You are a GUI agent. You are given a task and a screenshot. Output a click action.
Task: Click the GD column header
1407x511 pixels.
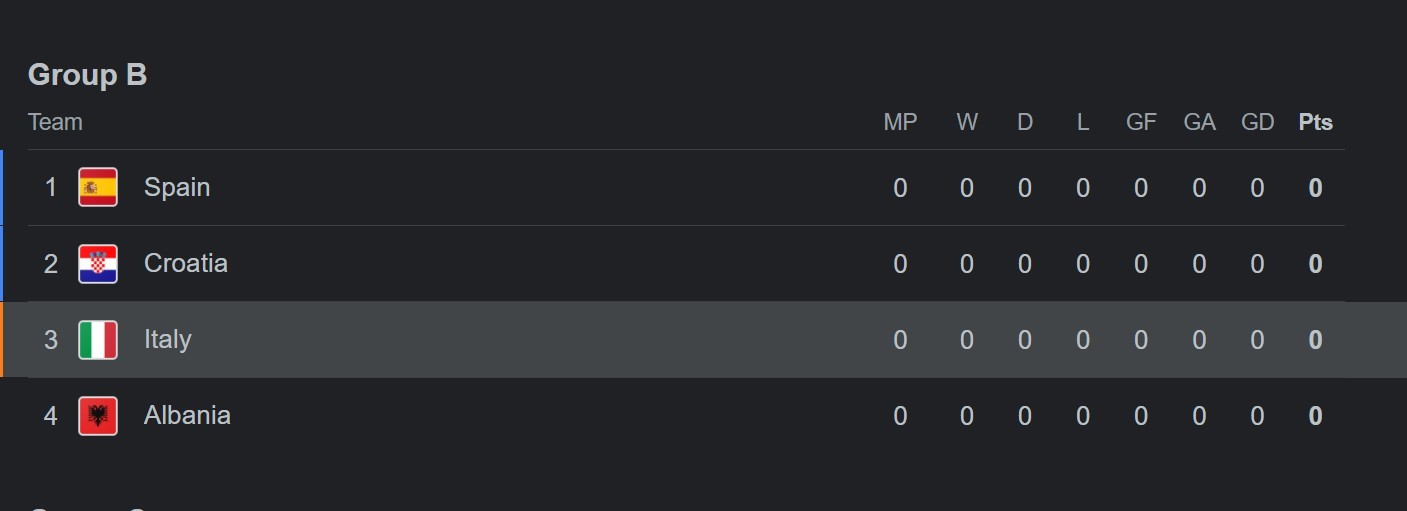pos(1257,122)
